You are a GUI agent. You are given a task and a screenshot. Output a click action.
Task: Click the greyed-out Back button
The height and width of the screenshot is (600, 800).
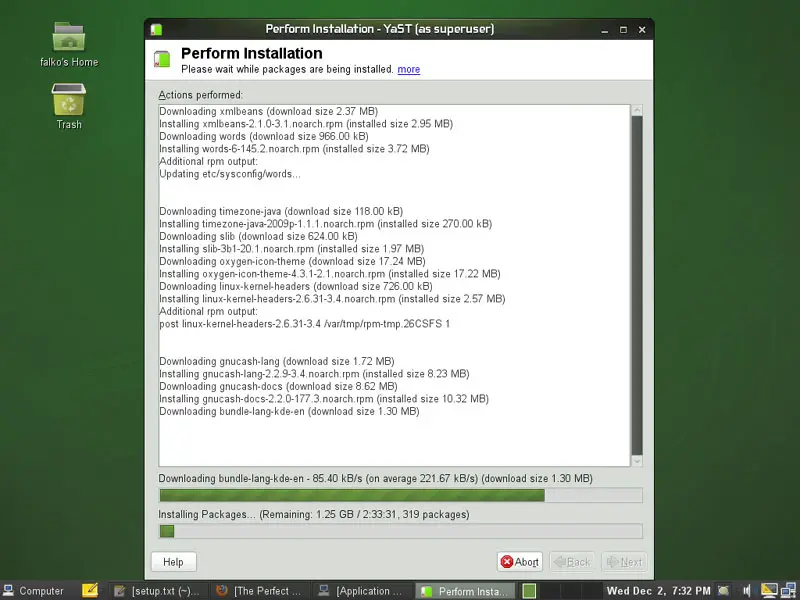point(572,562)
